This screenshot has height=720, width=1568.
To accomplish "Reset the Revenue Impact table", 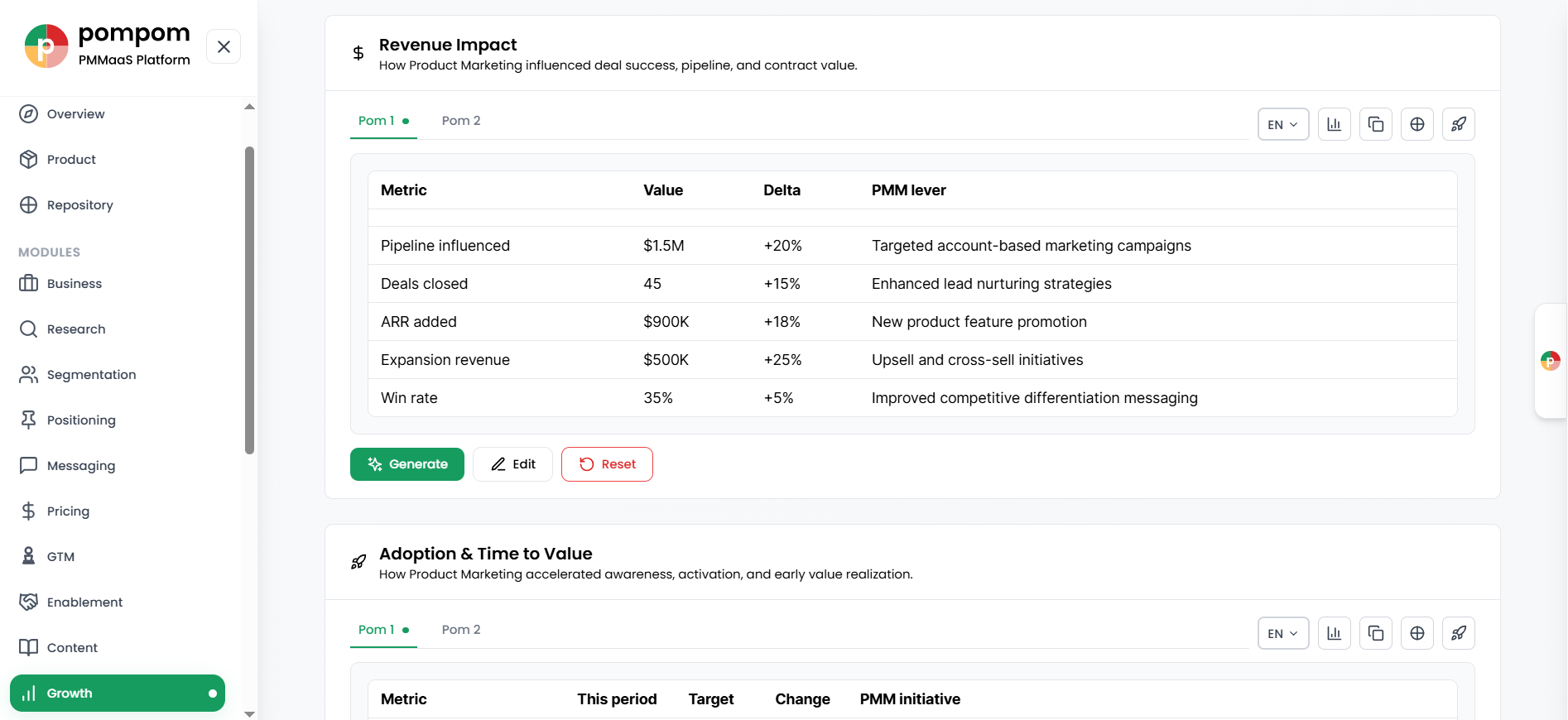I will (607, 464).
